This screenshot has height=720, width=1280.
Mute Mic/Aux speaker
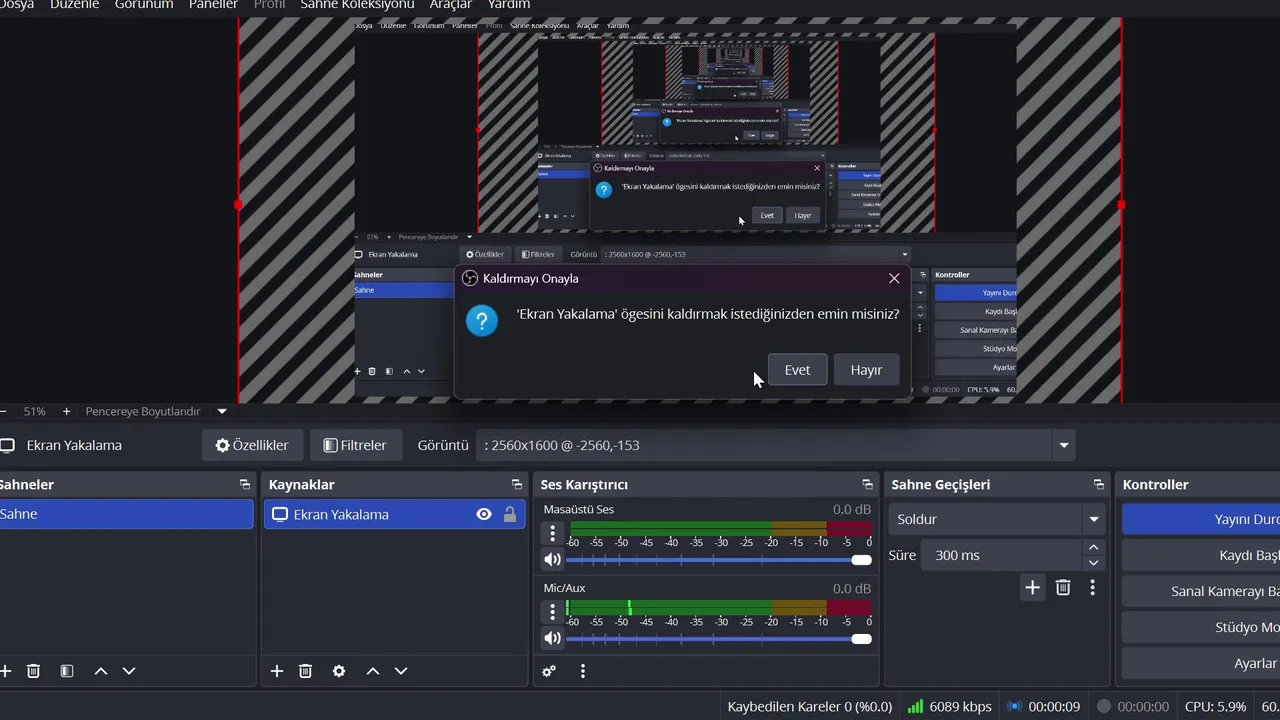click(x=552, y=638)
